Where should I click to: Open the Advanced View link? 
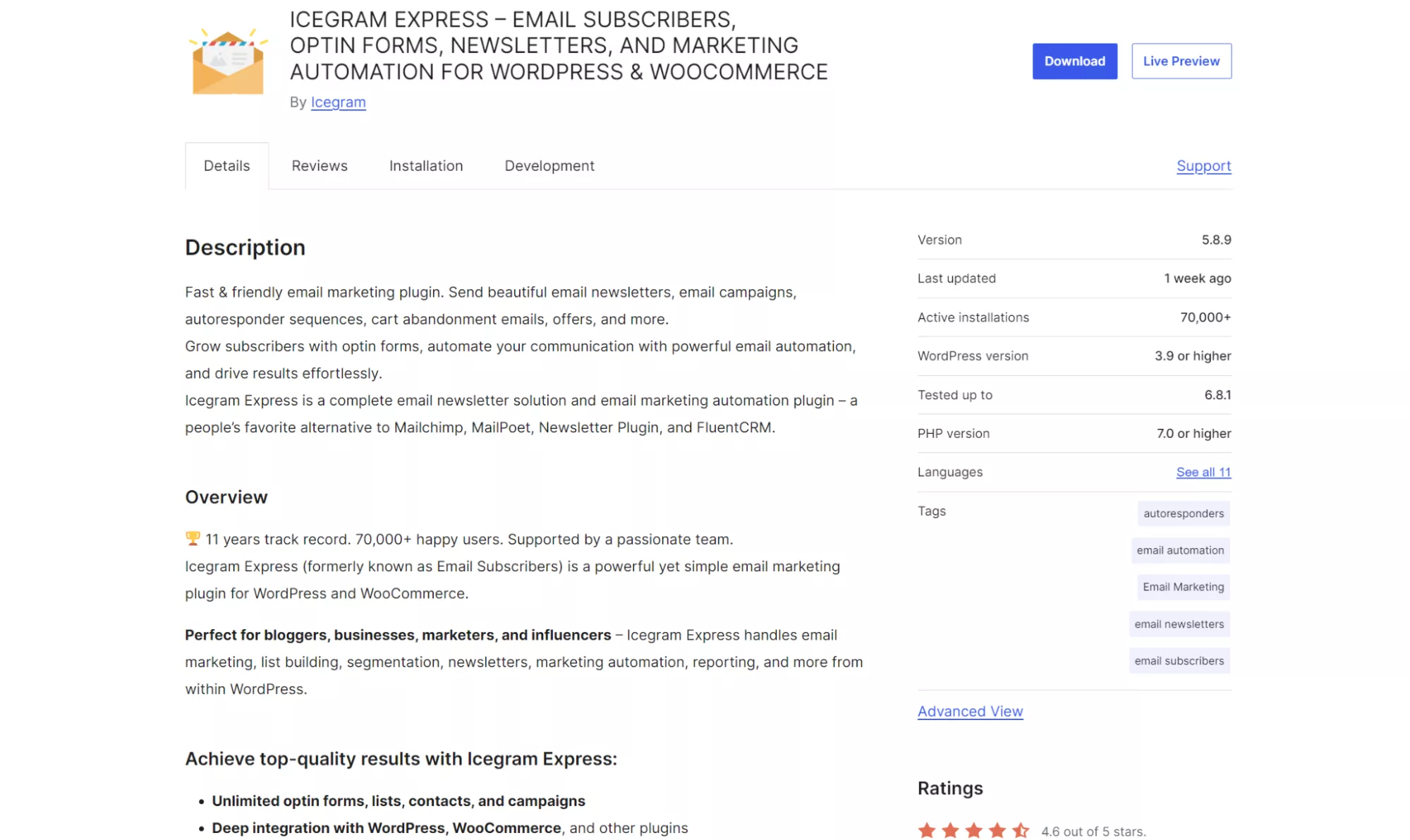970,711
